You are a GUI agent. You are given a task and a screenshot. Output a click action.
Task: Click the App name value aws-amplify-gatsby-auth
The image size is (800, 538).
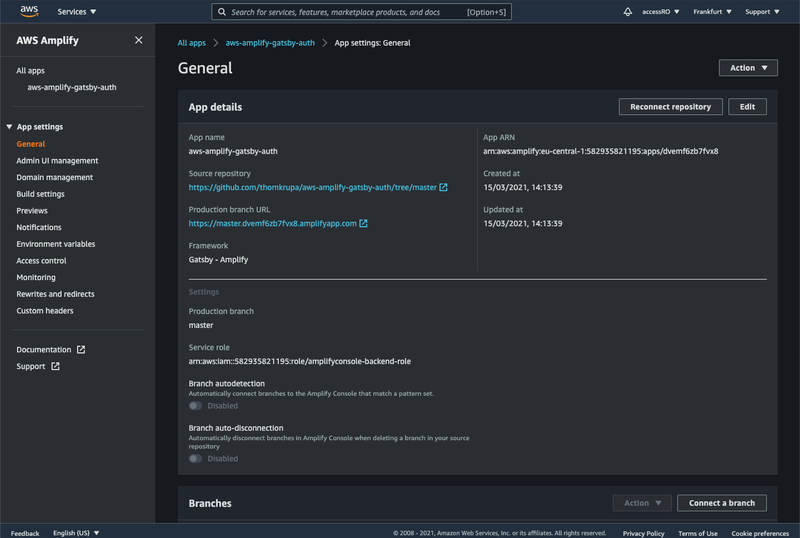pos(233,151)
